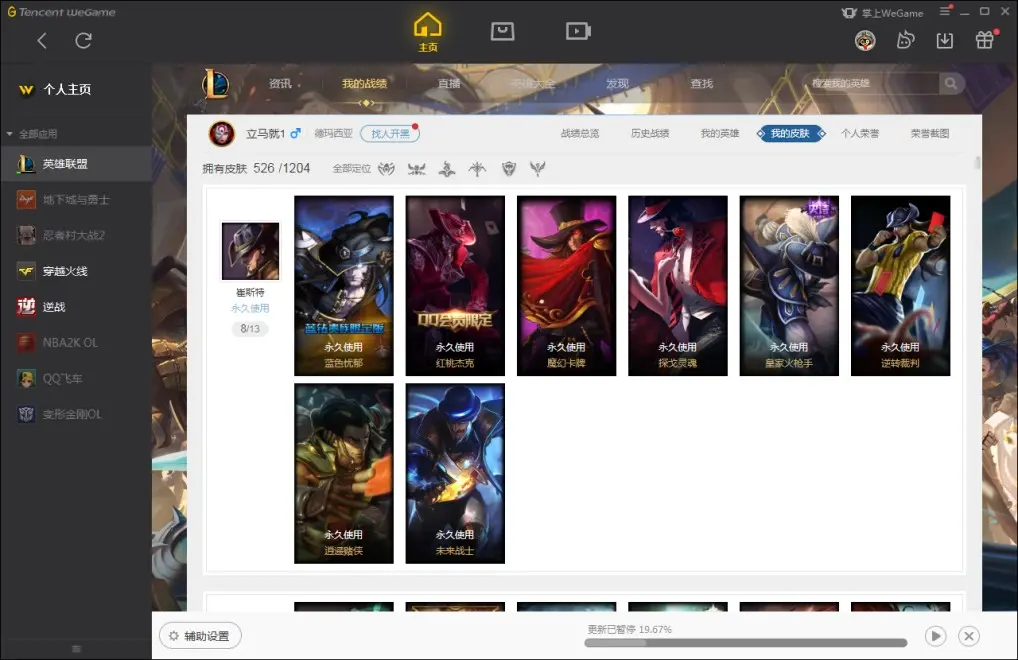
Task: Filter skins by shield role icon
Action: point(508,169)
